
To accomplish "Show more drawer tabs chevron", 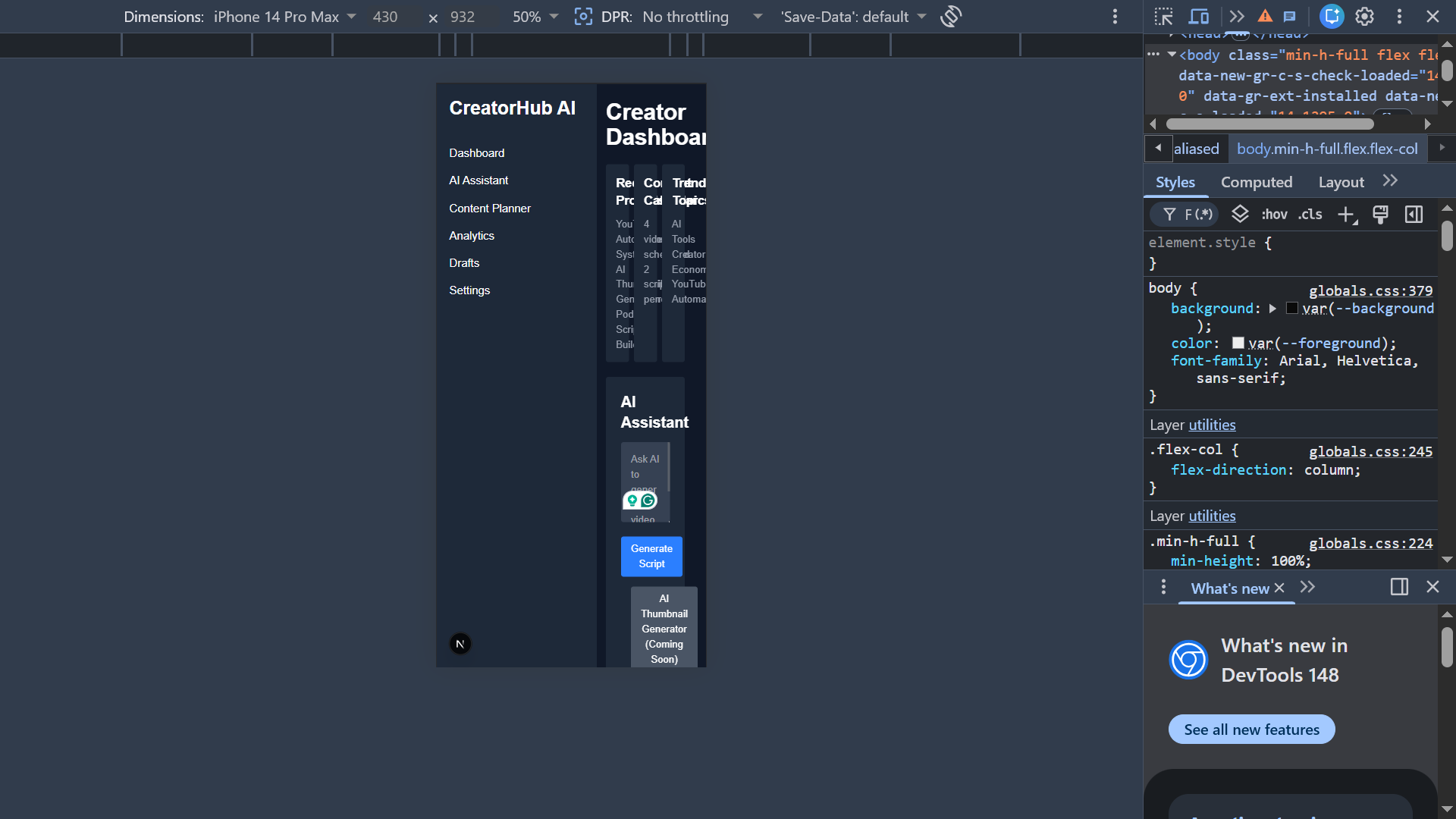I will click(x=1307, y=587).
